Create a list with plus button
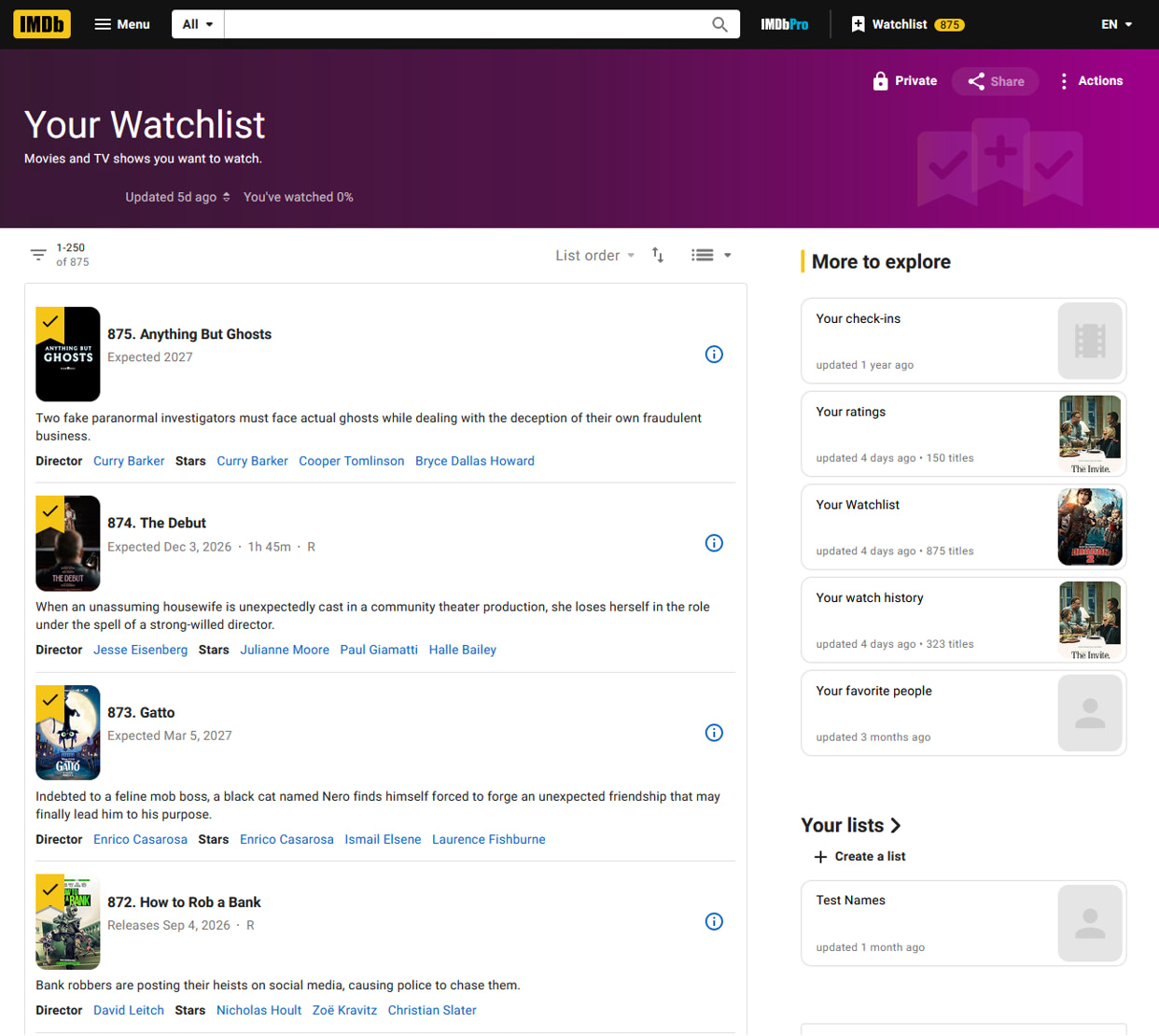Image resolution: width=1159 pixels, height=1036 pixels. pyautogui.click(x=859, y=857)
